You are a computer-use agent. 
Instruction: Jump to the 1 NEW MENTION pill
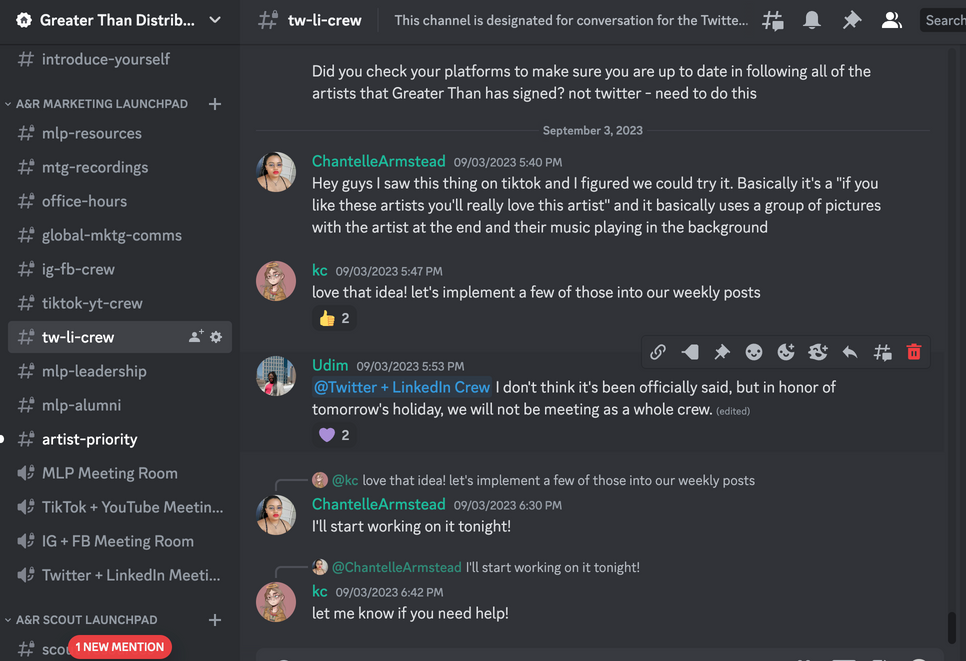coord(120,647)
